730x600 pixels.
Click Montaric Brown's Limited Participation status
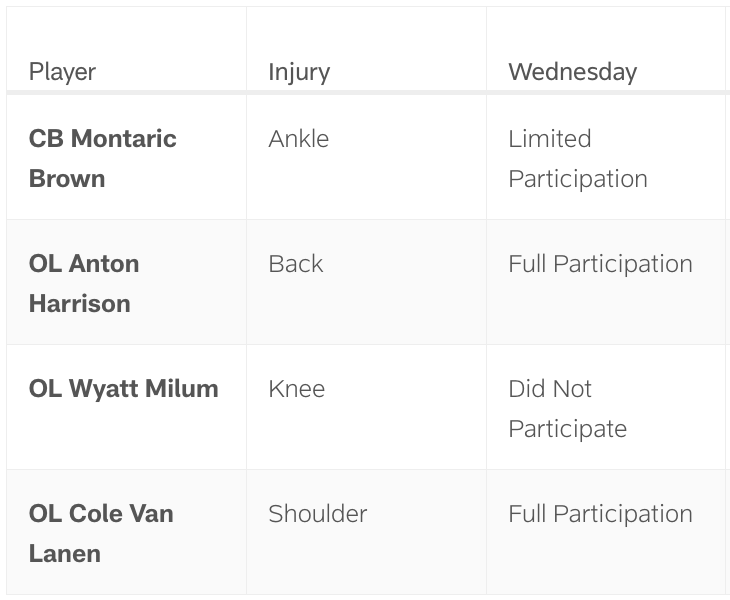point(577,158)
